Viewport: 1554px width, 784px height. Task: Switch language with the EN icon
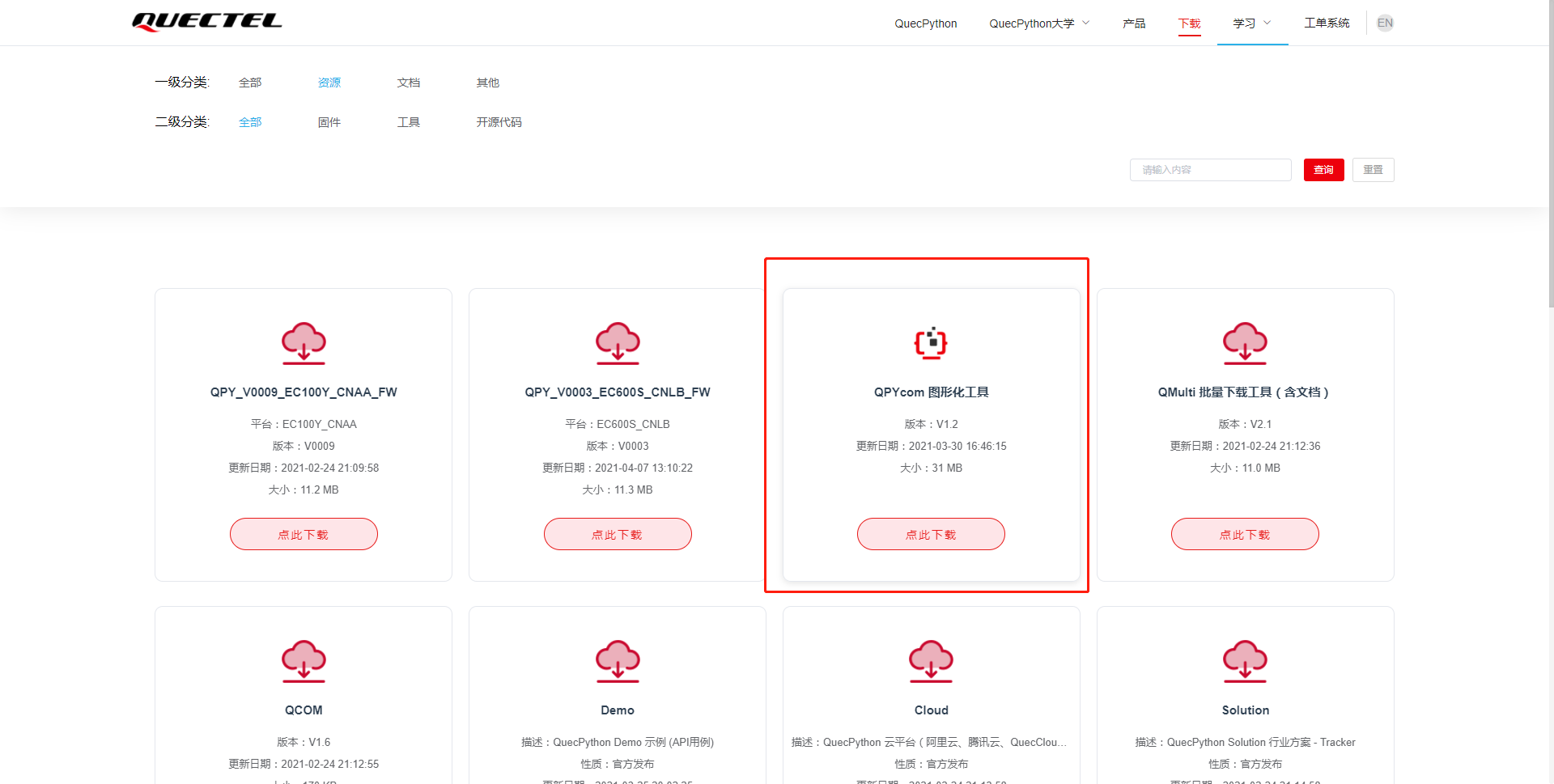click(x=1385, y=23)
